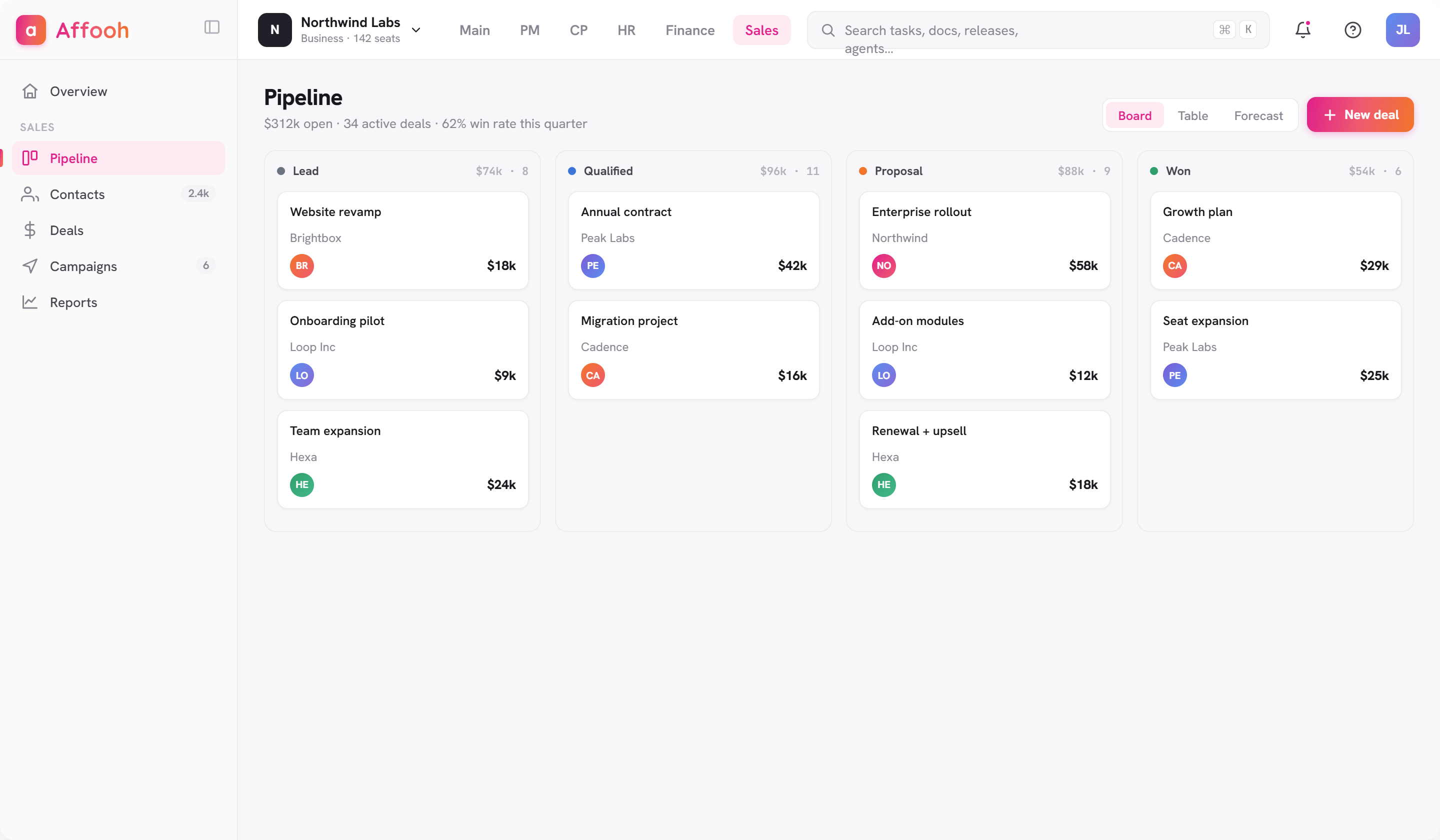Screen dimensions: 1440x840
Task: Click the blue Qualified status dot
Action: (x=571, y=171)
